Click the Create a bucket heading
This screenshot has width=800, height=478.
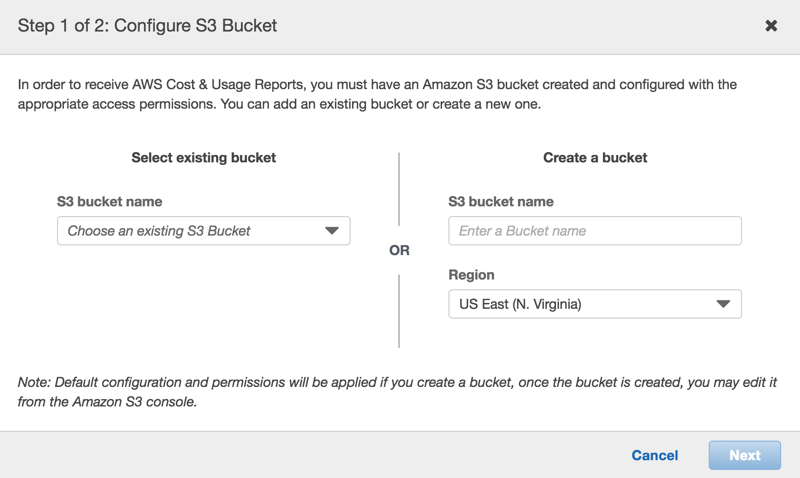point(595,158)
